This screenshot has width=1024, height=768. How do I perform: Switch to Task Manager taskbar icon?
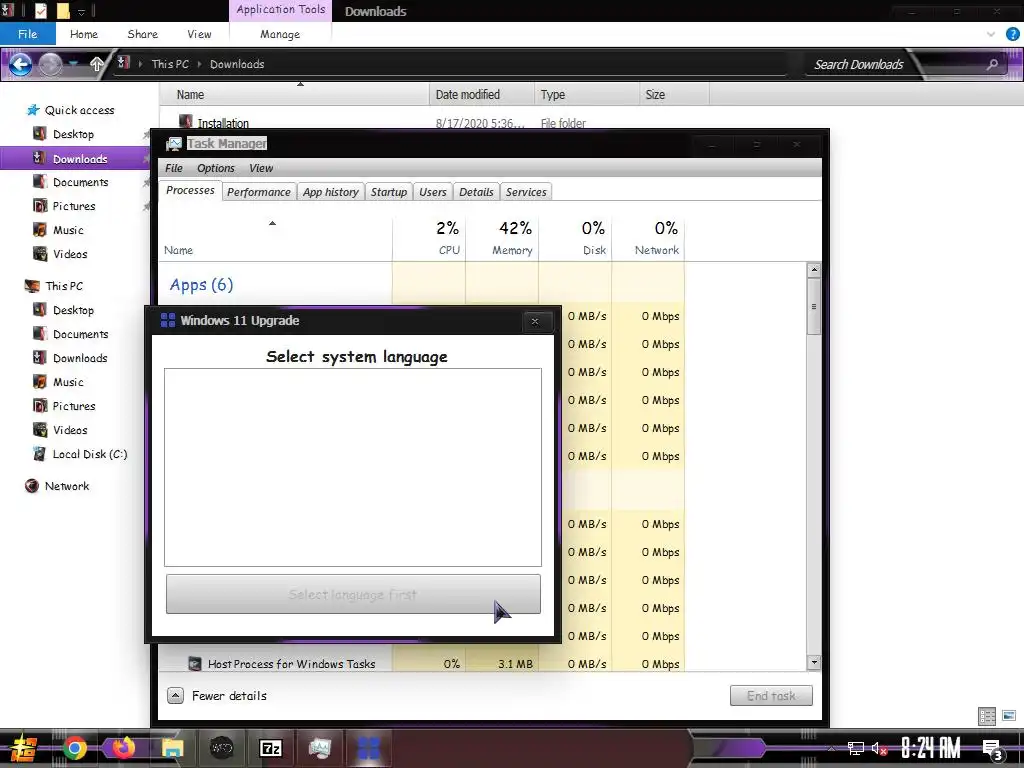coord(319,748)
